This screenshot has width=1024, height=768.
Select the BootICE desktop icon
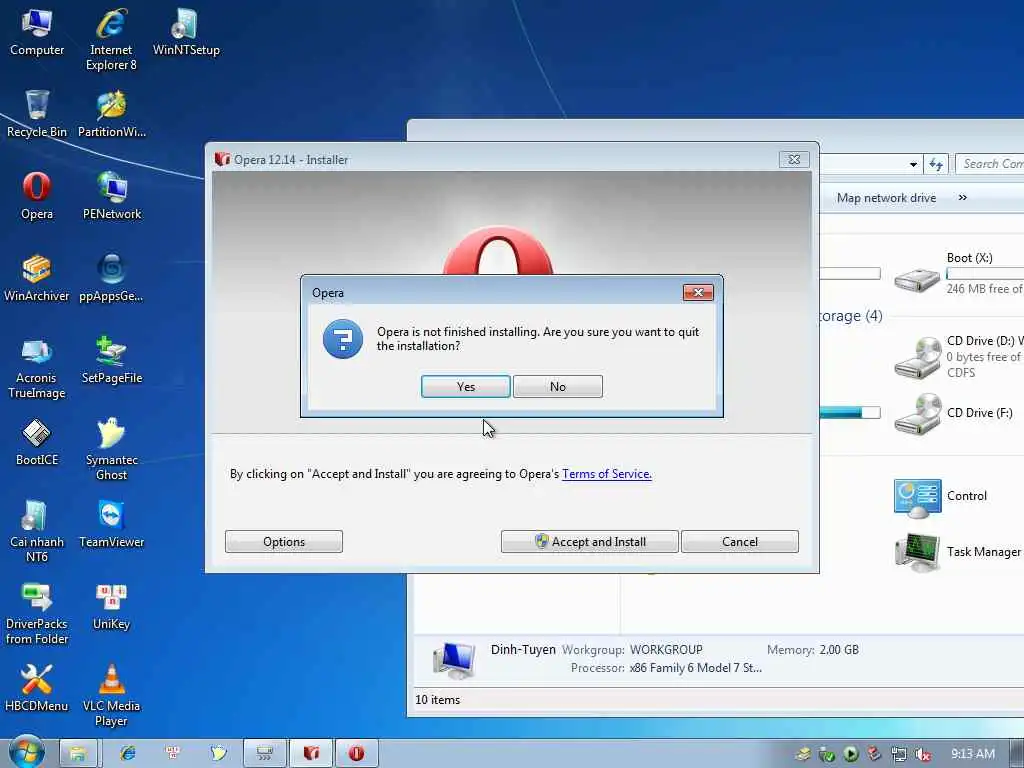(37, 442)
